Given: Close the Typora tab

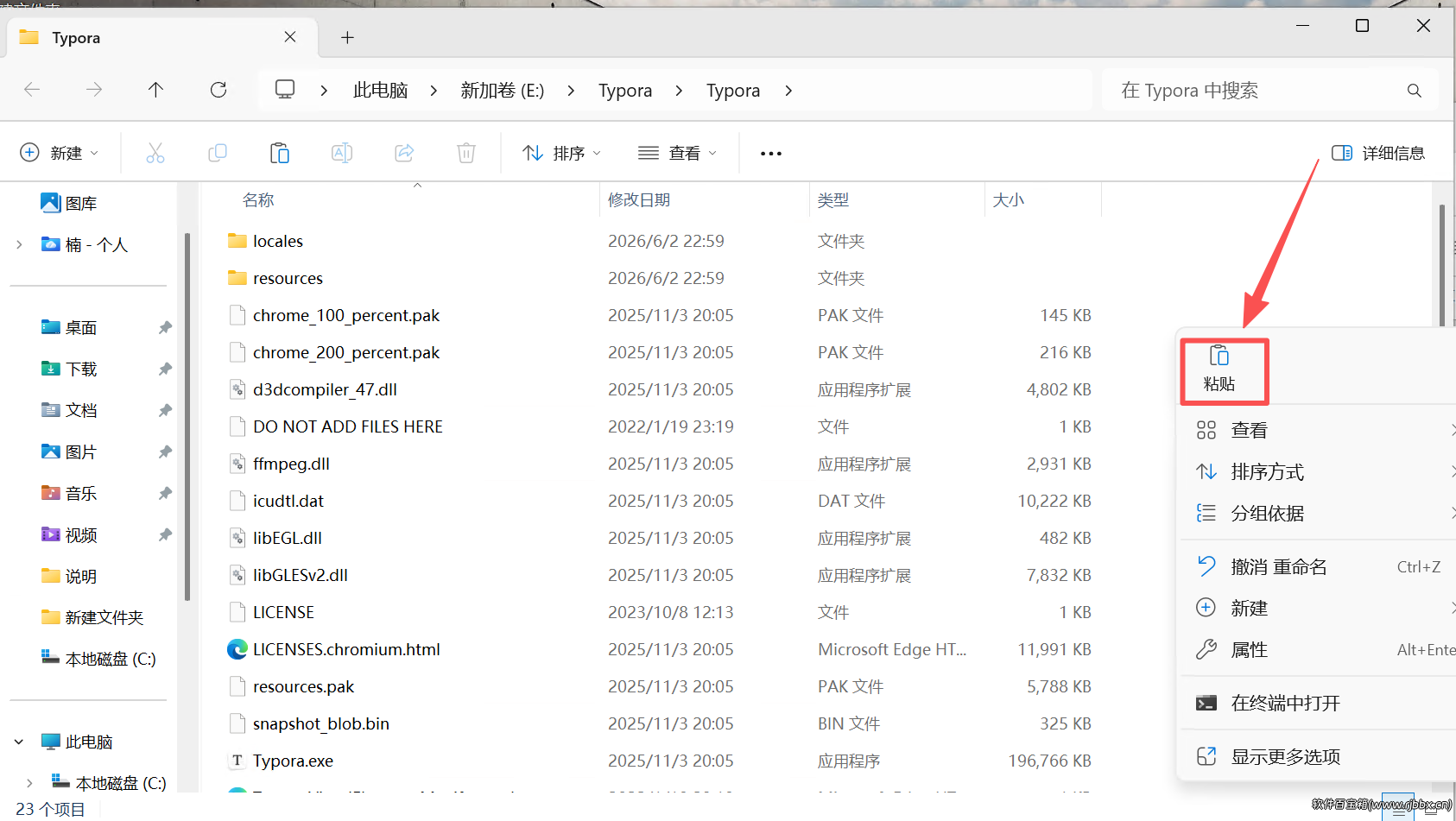Looking at the screenshot, I should tap(290, 37).
